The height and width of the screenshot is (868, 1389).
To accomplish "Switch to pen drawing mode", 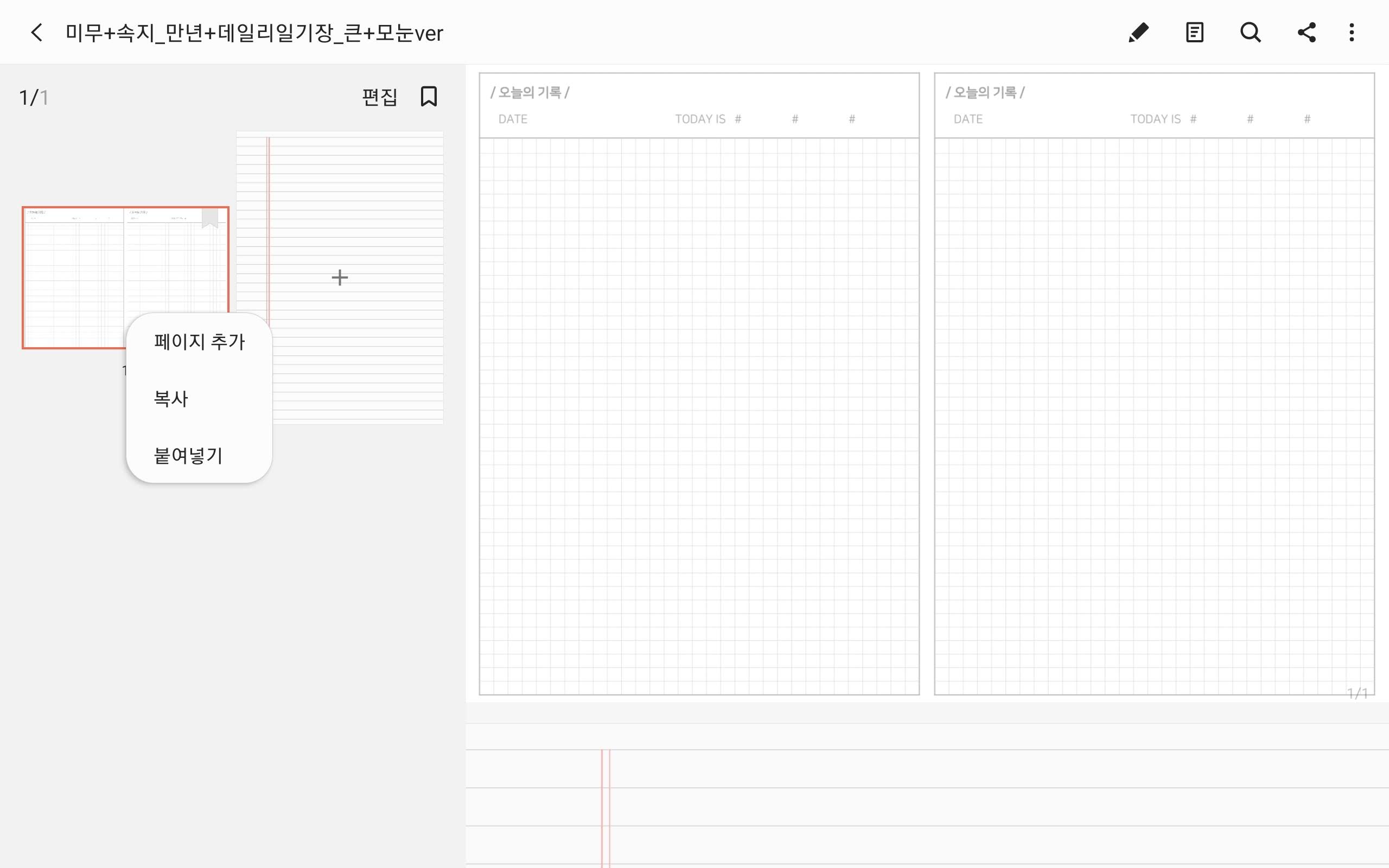I will tap(1138, 33).
